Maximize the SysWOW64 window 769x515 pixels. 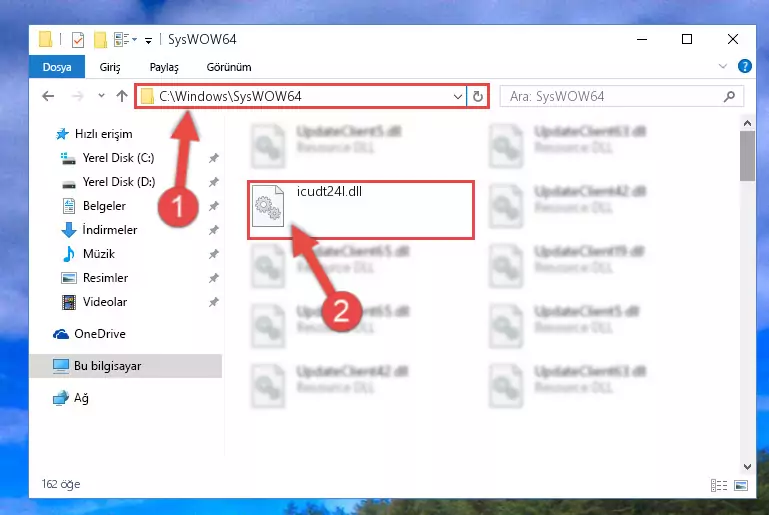click(x=687, y=39)
